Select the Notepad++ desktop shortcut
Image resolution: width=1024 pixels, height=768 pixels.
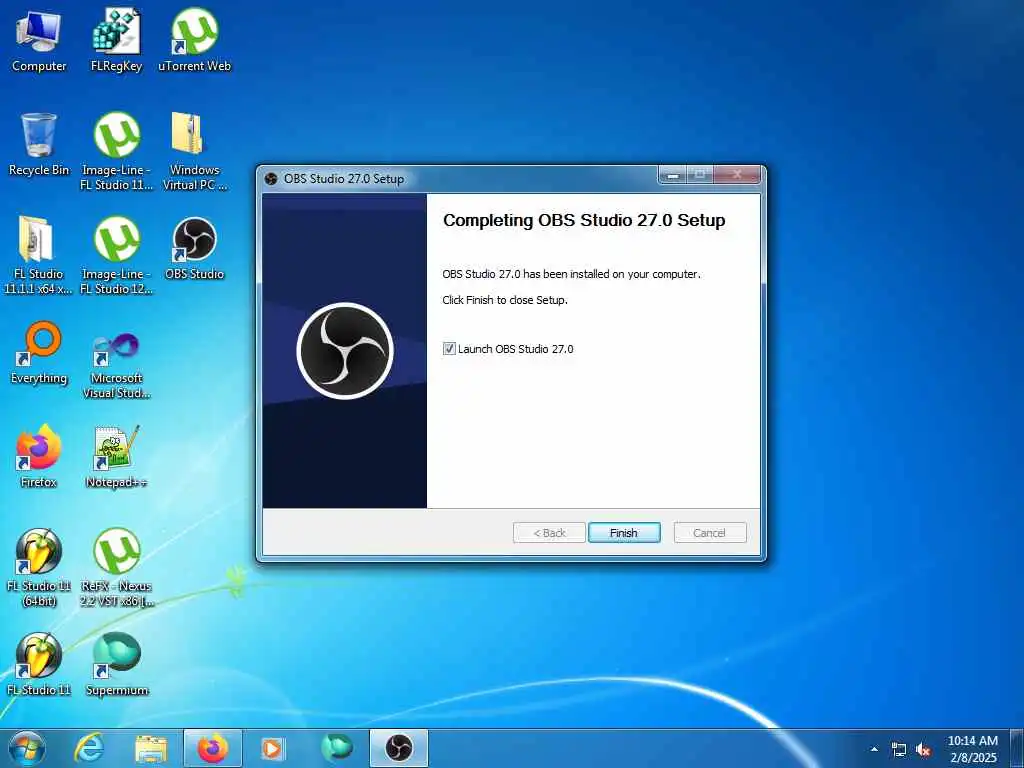click(116, 456)
